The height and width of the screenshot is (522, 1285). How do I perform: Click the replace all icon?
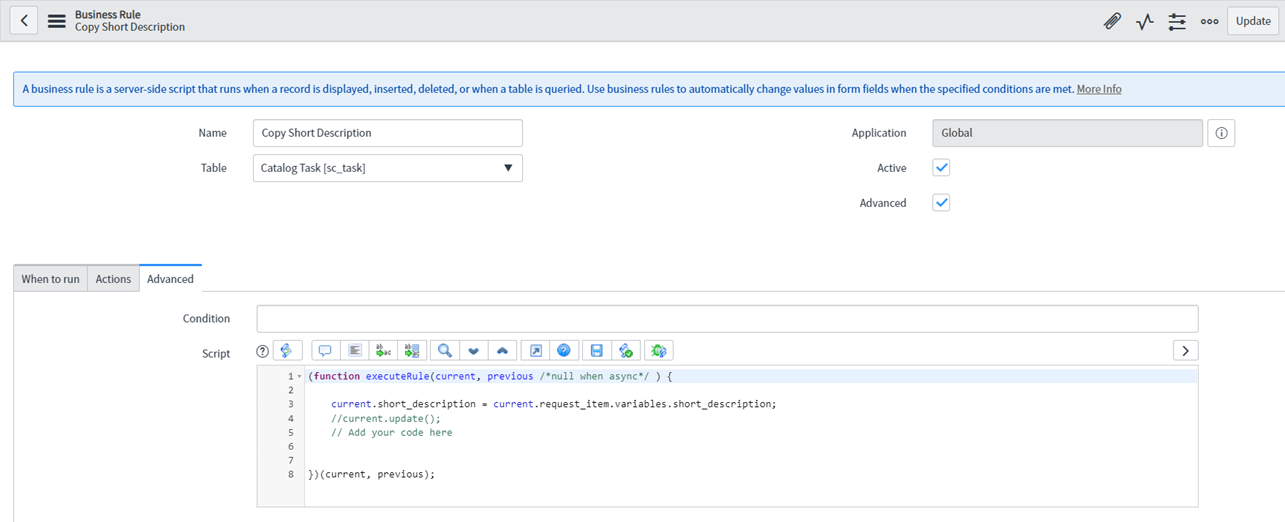click(412, 351)
